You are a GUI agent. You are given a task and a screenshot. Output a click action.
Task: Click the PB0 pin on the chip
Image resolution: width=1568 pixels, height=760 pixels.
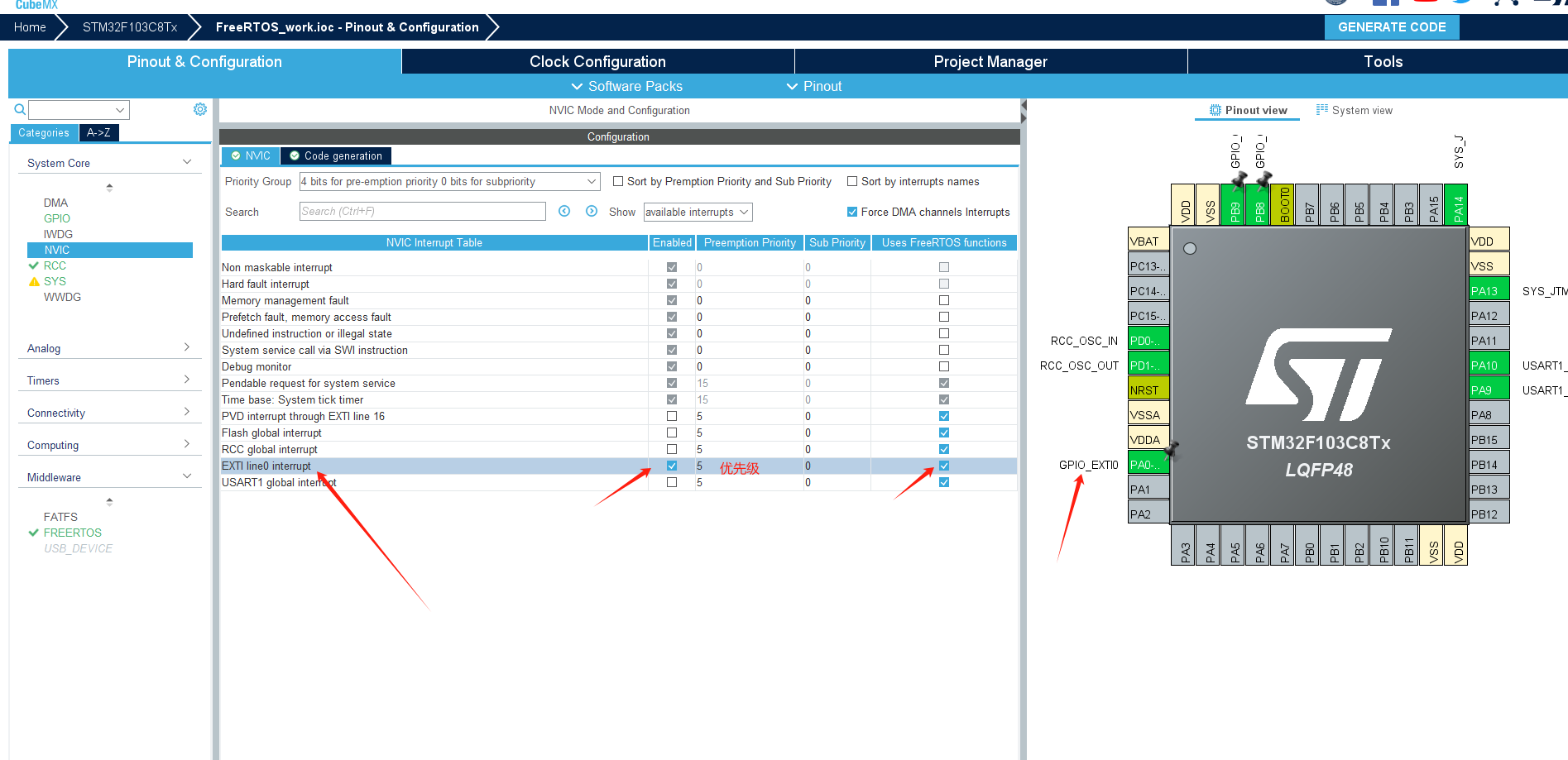pos(1309,545)
